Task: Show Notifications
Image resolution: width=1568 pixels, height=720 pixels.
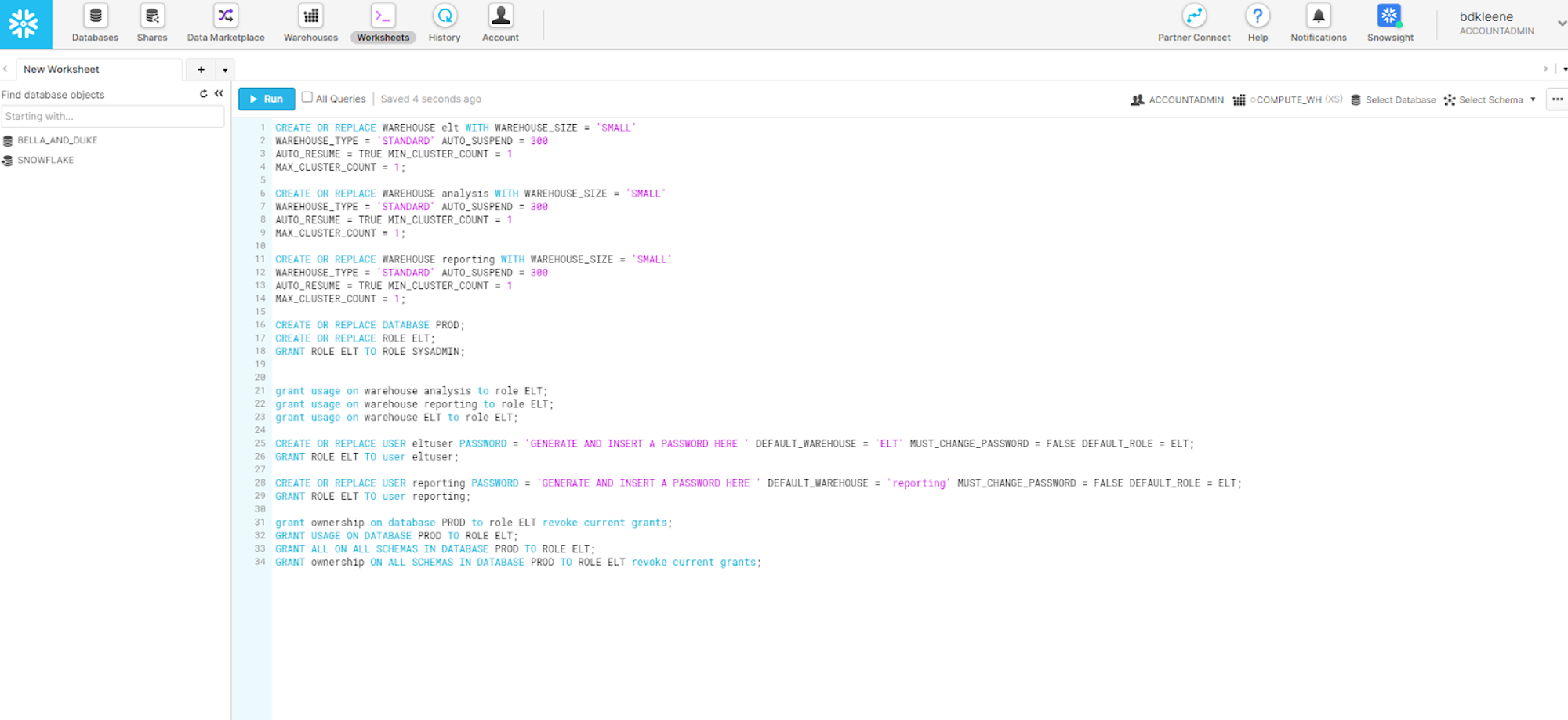Action: (1319, 24)
